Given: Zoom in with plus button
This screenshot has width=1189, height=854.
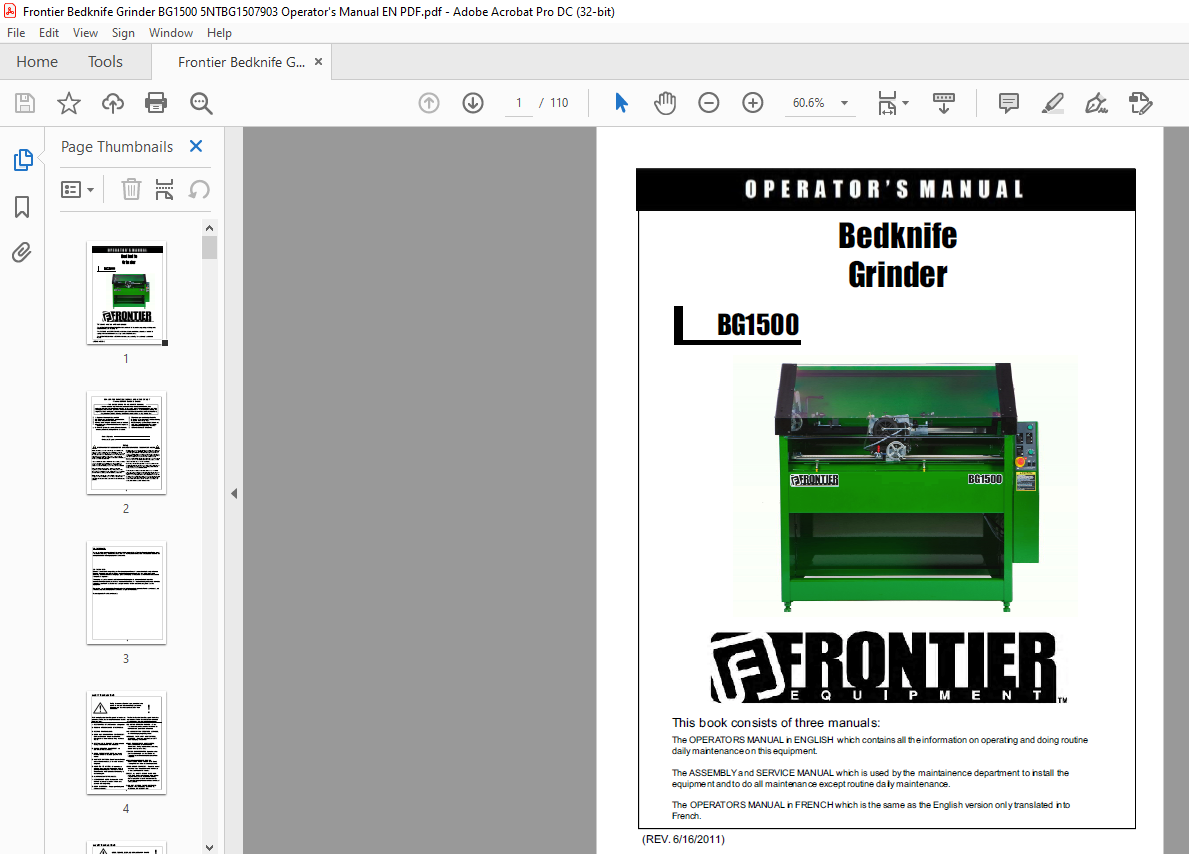Looking at the screenshot, I should click(752, 102).
